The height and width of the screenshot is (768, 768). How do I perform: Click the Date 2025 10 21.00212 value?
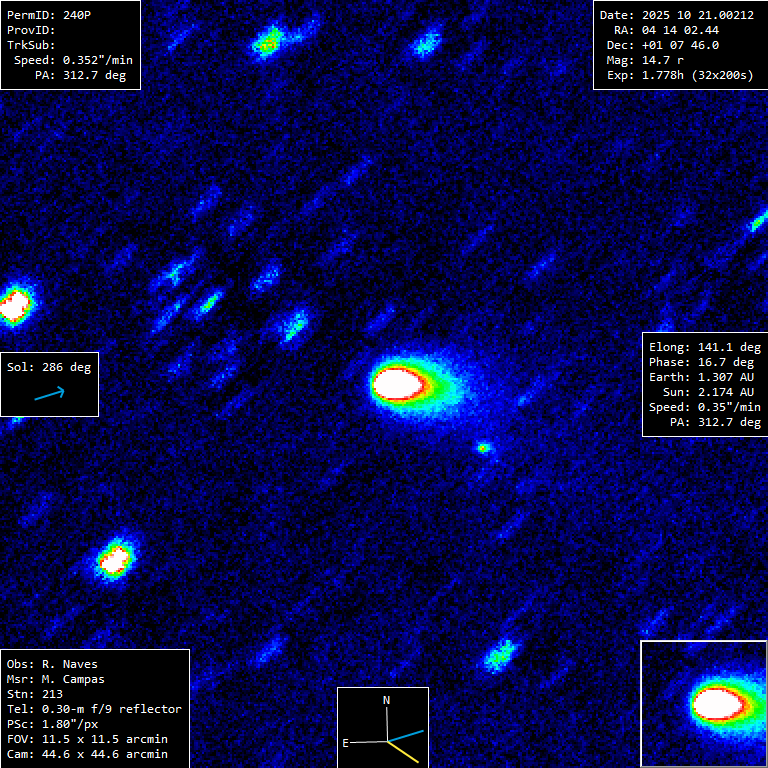(677, 15)
